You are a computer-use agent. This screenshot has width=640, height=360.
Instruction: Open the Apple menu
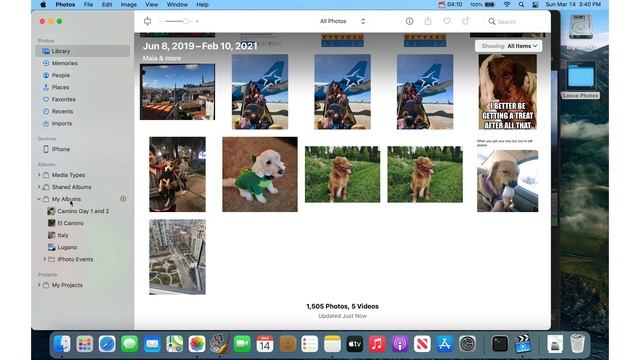tap(43, 4)
